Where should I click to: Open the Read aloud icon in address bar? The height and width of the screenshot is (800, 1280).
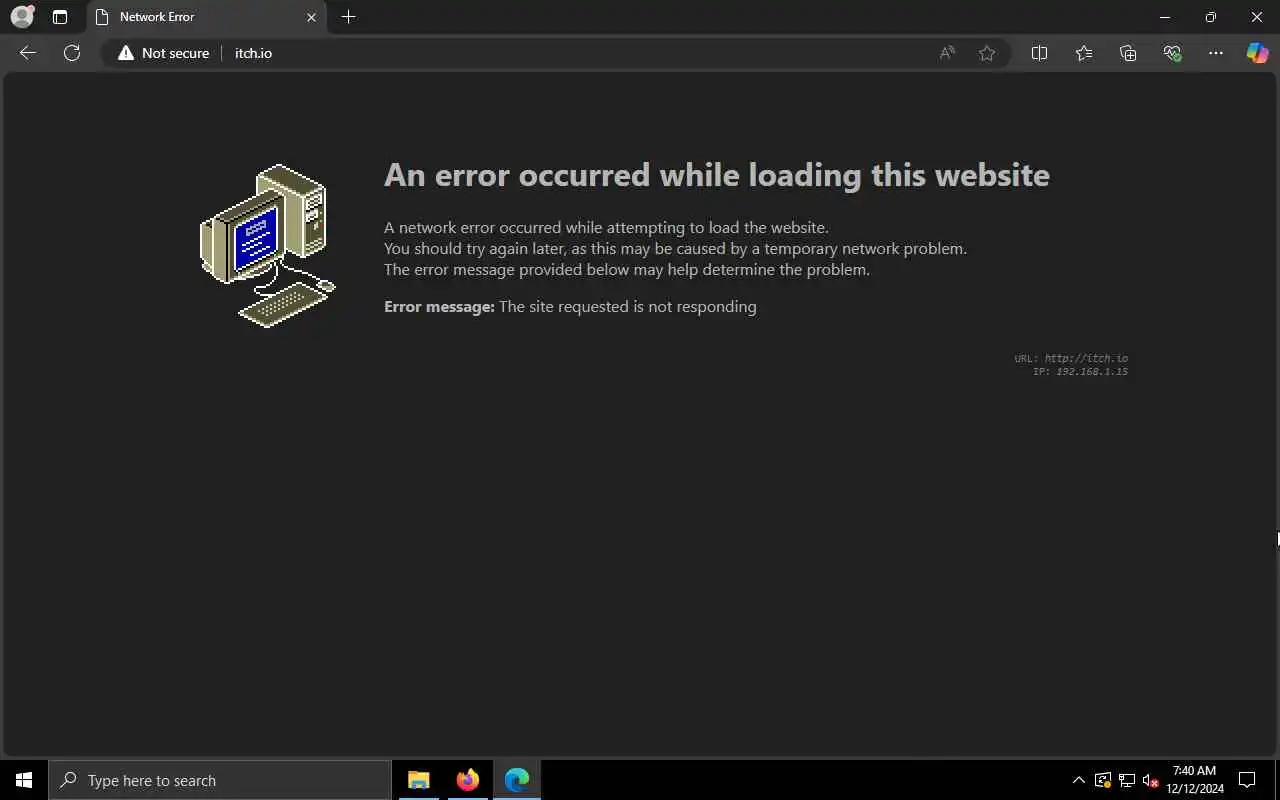(x=947, y=53)
